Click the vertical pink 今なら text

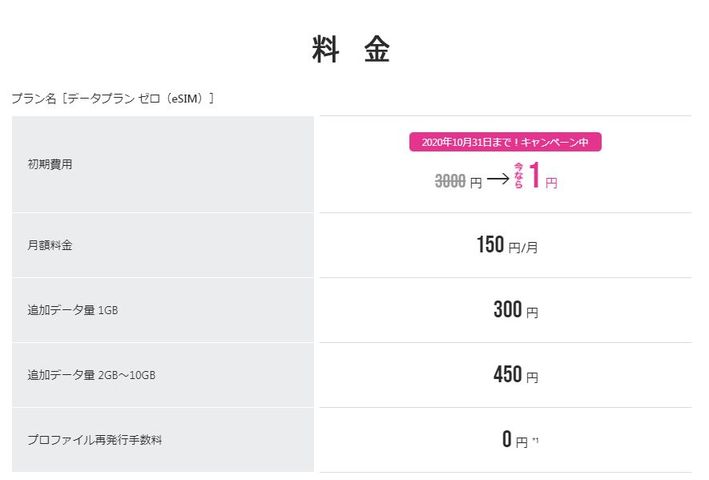[x=519, y=176]
